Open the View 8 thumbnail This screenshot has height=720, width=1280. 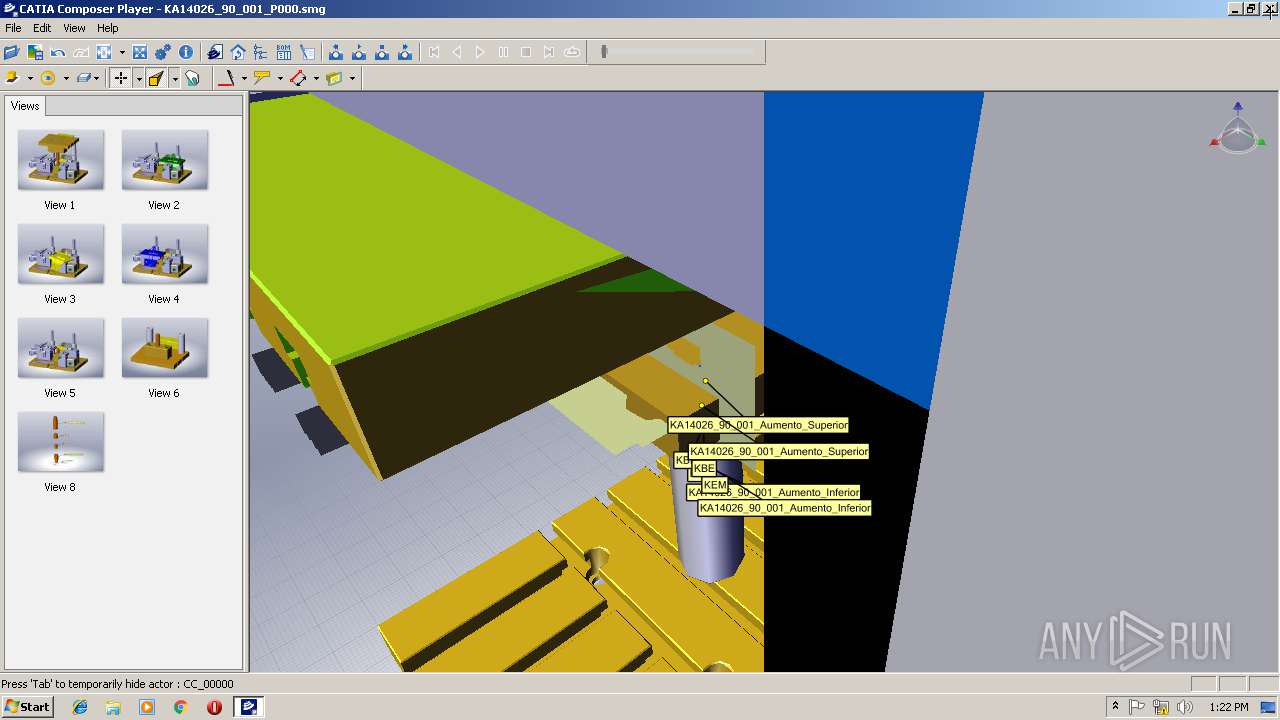pos(60,442)
